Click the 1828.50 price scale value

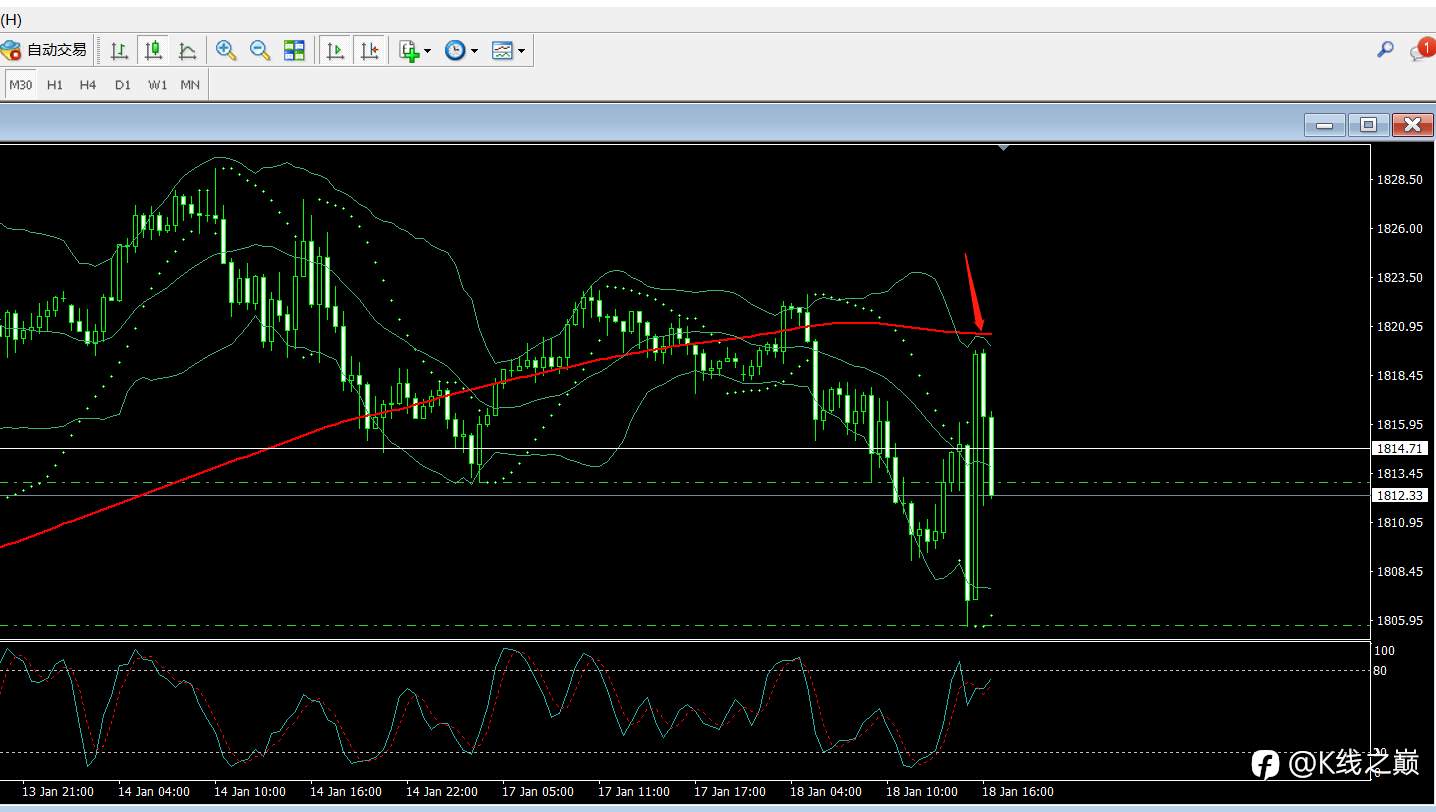1400,180
